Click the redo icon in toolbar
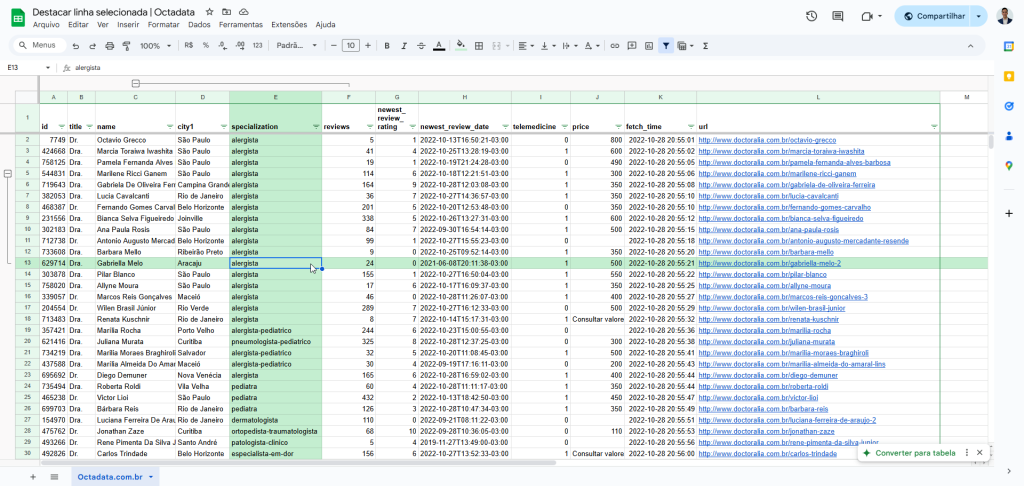The height and width of the screenshot is (486, 1024). click(x=93, y=46)
